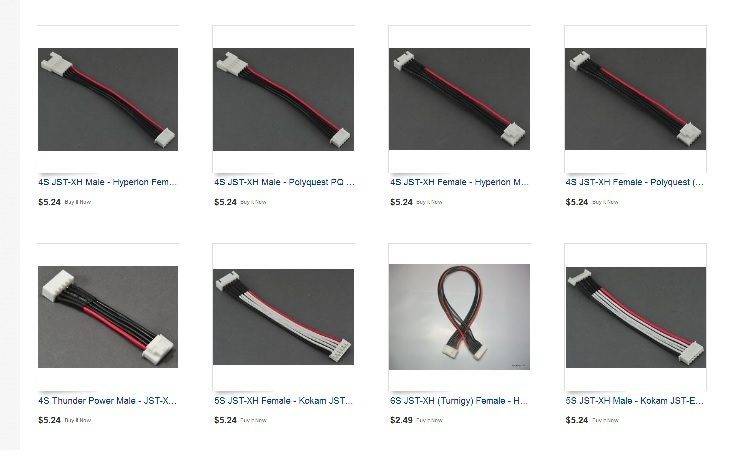The image size is (740, 458).
Task: Open the 4S JST-XH Male Hyperion cable photo
Action: [x=108, y=99]
